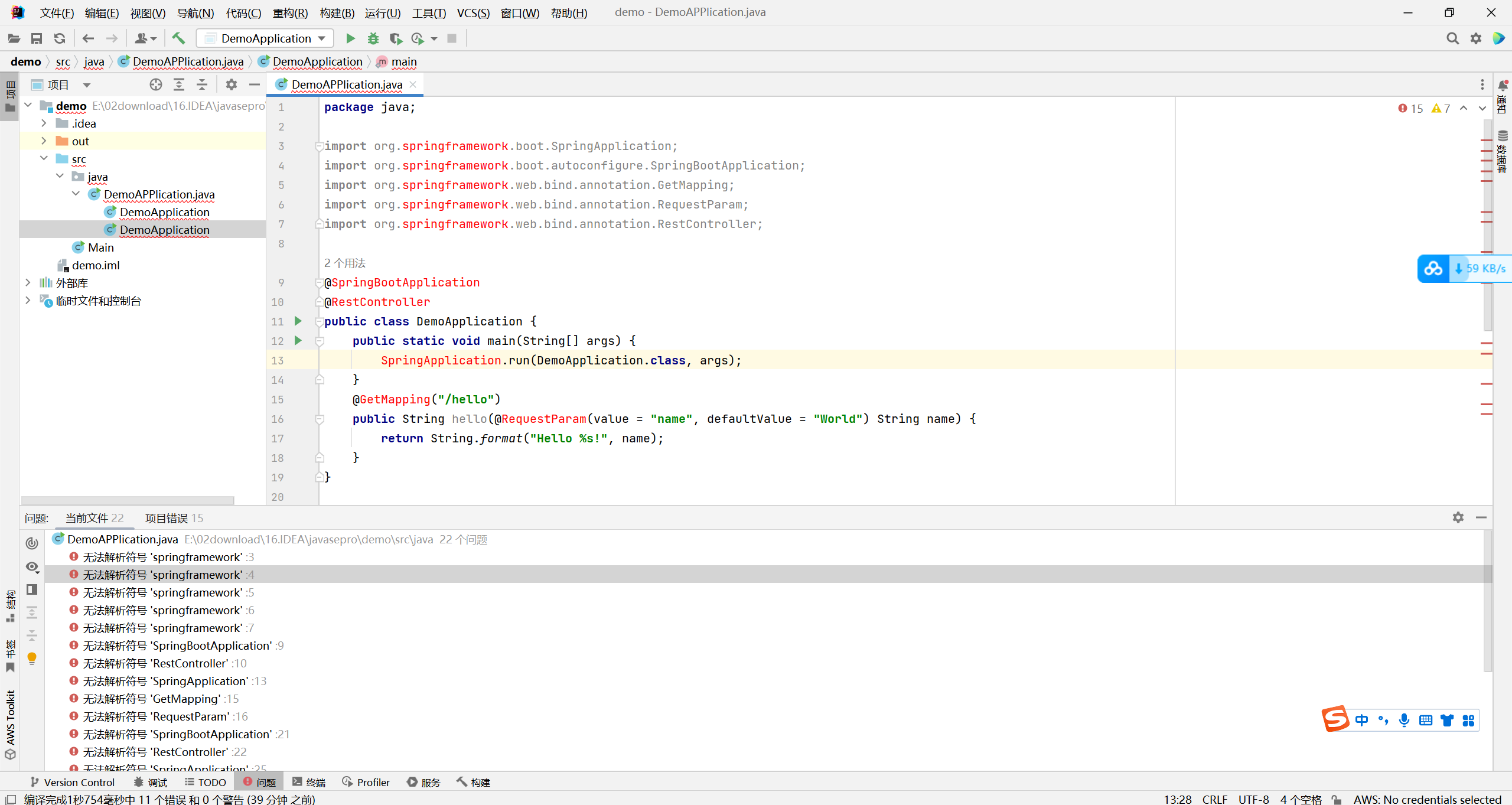Viewport: 1512px width, 805px height.
Task: Collapse the src folder node
Action: (44, 159)
